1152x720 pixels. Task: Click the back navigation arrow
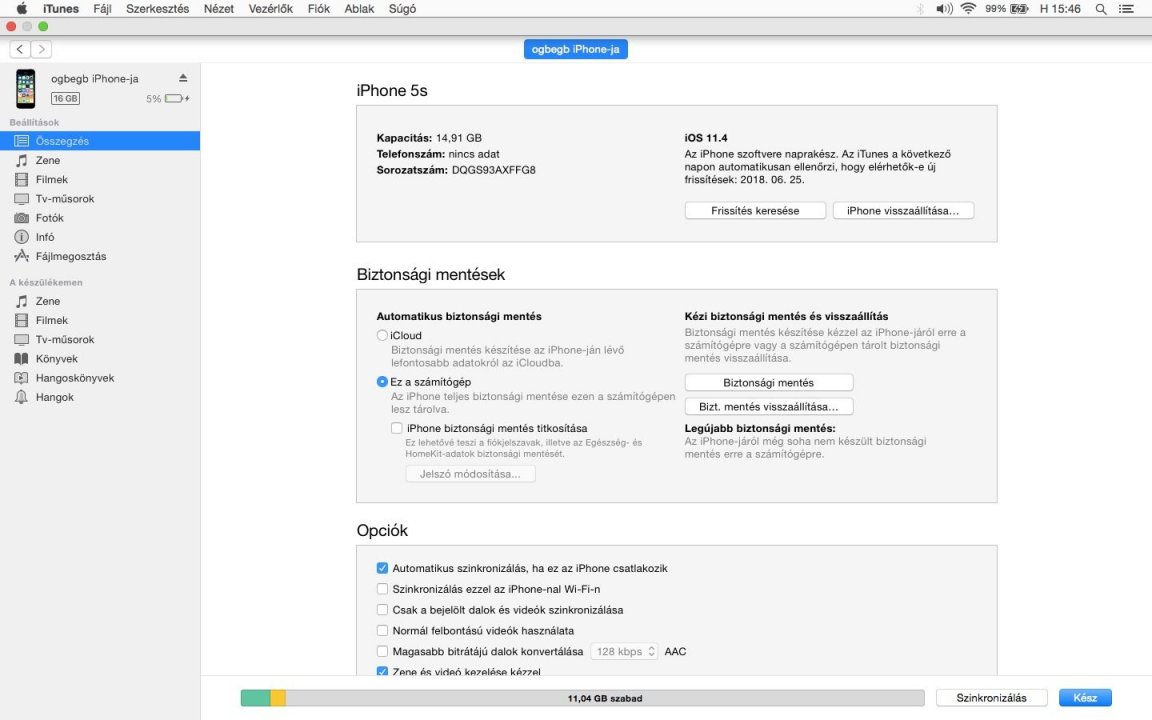click(20, 49)
